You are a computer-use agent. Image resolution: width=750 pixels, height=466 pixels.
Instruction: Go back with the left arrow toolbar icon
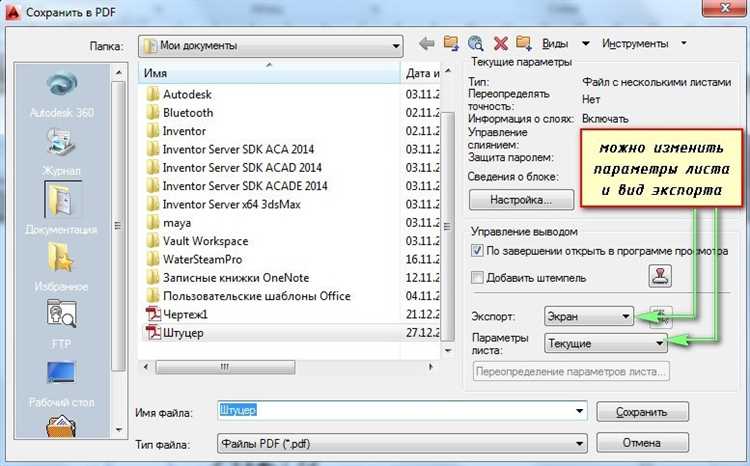click(x=426, y=44)
